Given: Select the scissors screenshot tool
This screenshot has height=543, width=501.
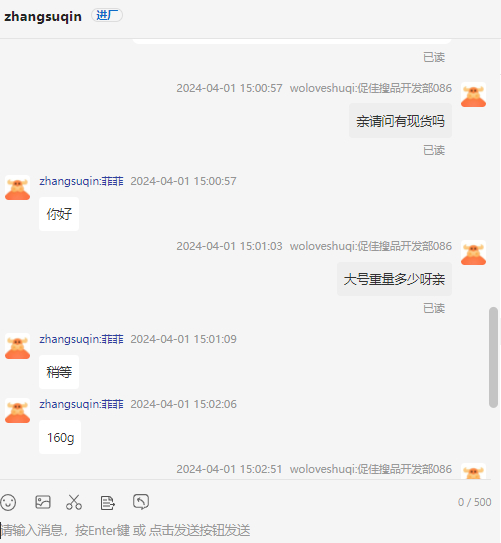Looking at the screenshot, I should (74, 502).
